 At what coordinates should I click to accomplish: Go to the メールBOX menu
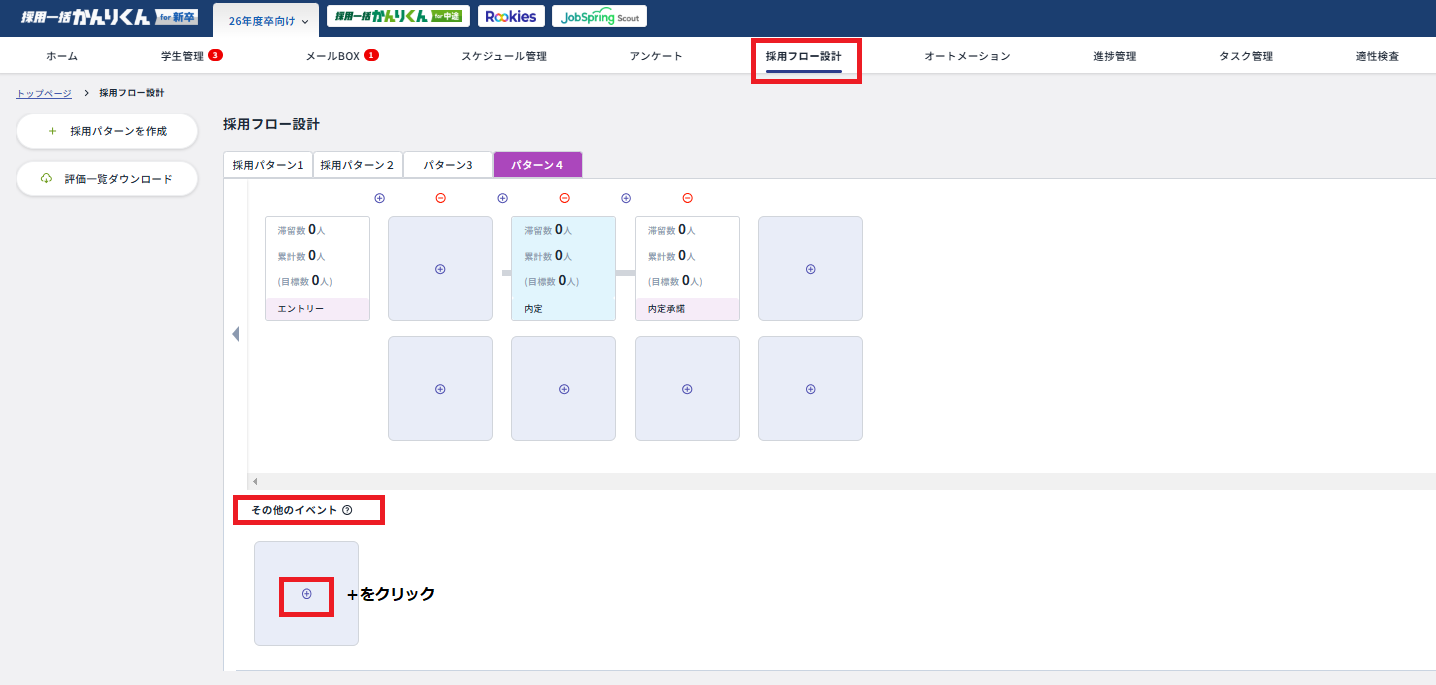(x=332, y=56)
